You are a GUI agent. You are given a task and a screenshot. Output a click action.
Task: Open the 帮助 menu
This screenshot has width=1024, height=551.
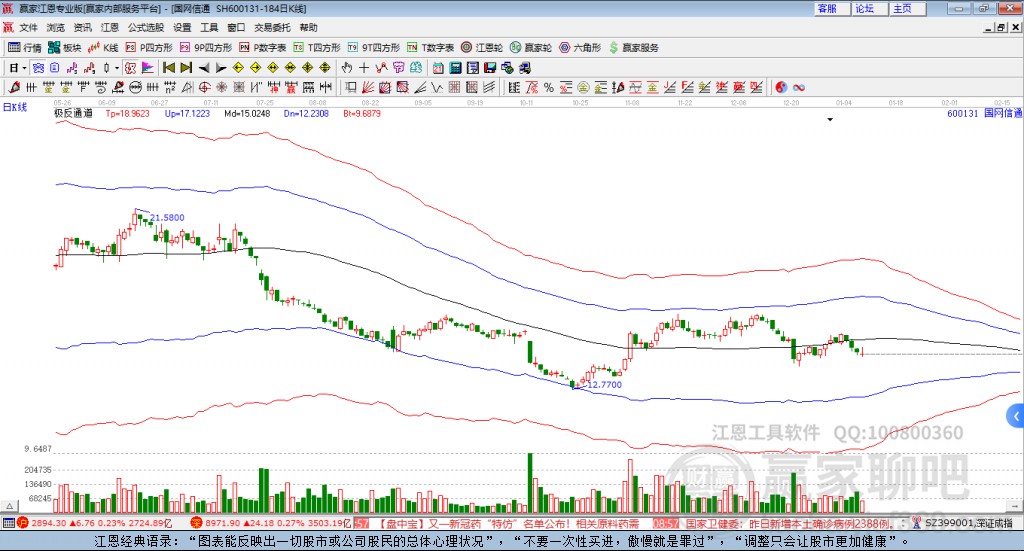click(x=308, y=27)
